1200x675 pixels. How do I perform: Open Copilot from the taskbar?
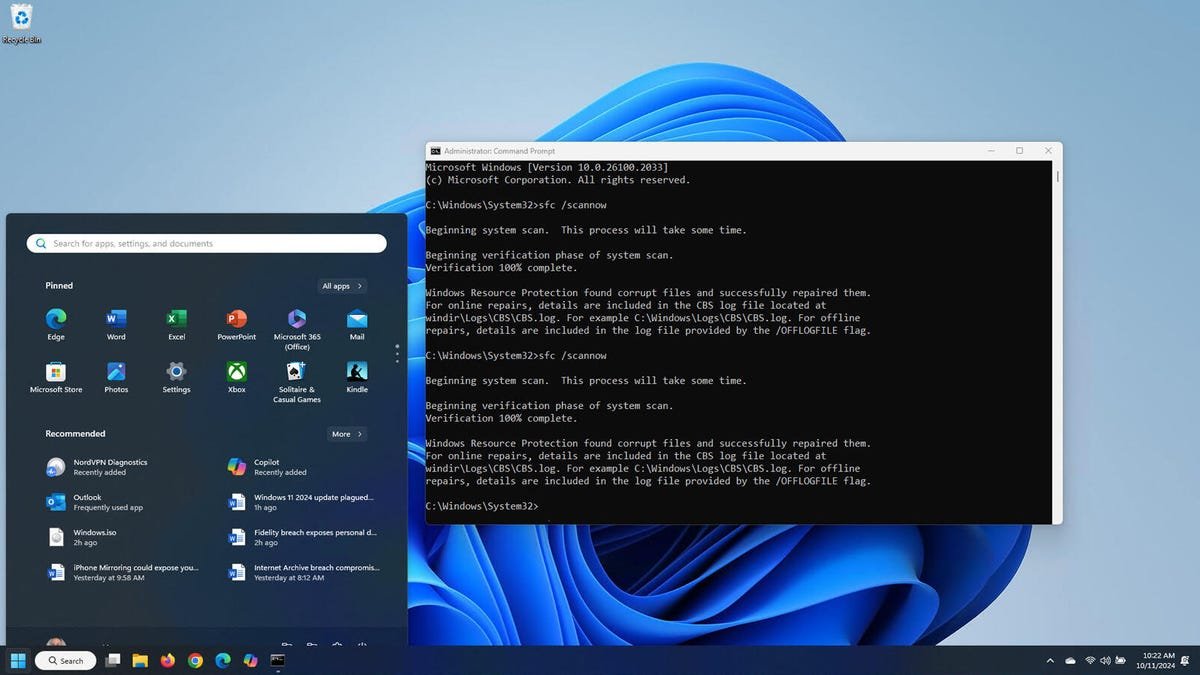[250, 660]
